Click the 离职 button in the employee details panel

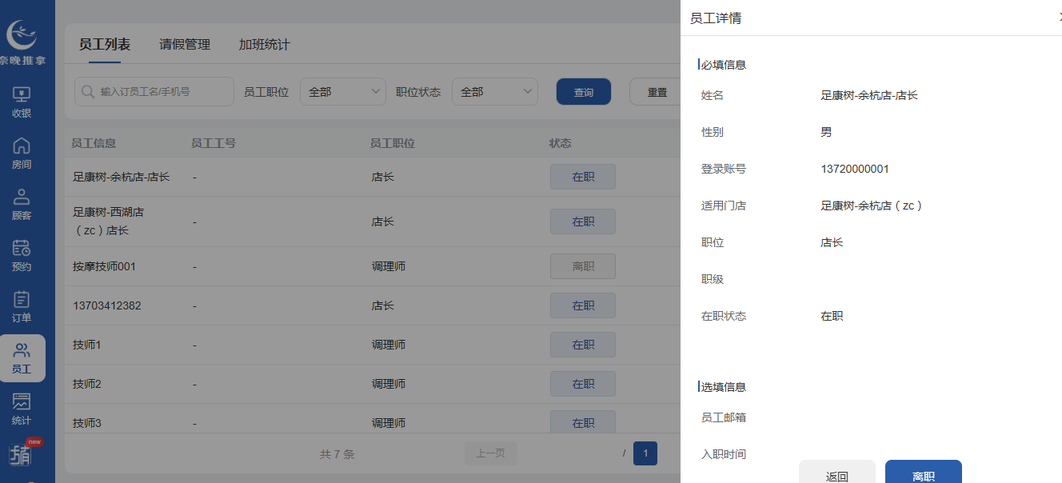tap(923, 474)
